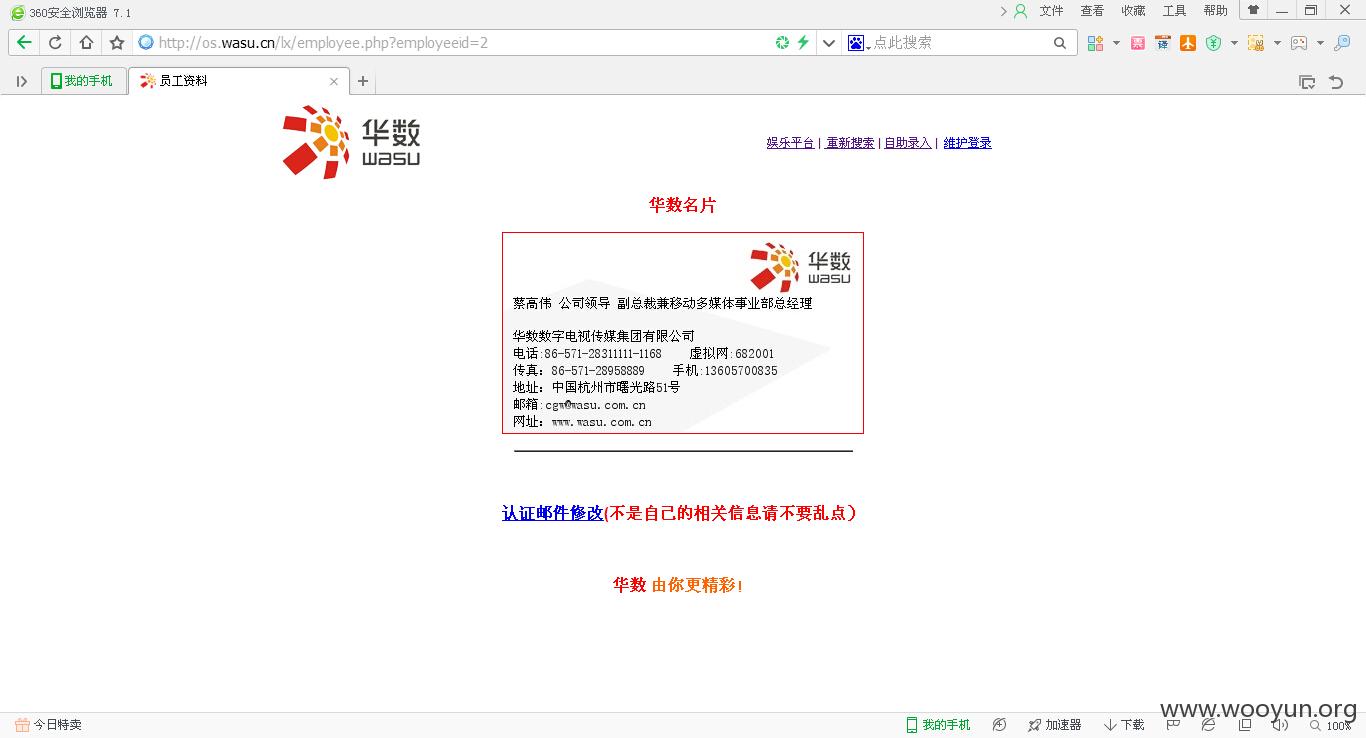1366x738 pixels.
Task: Click the 100% zoom level control
Action: coord(1330,726)
